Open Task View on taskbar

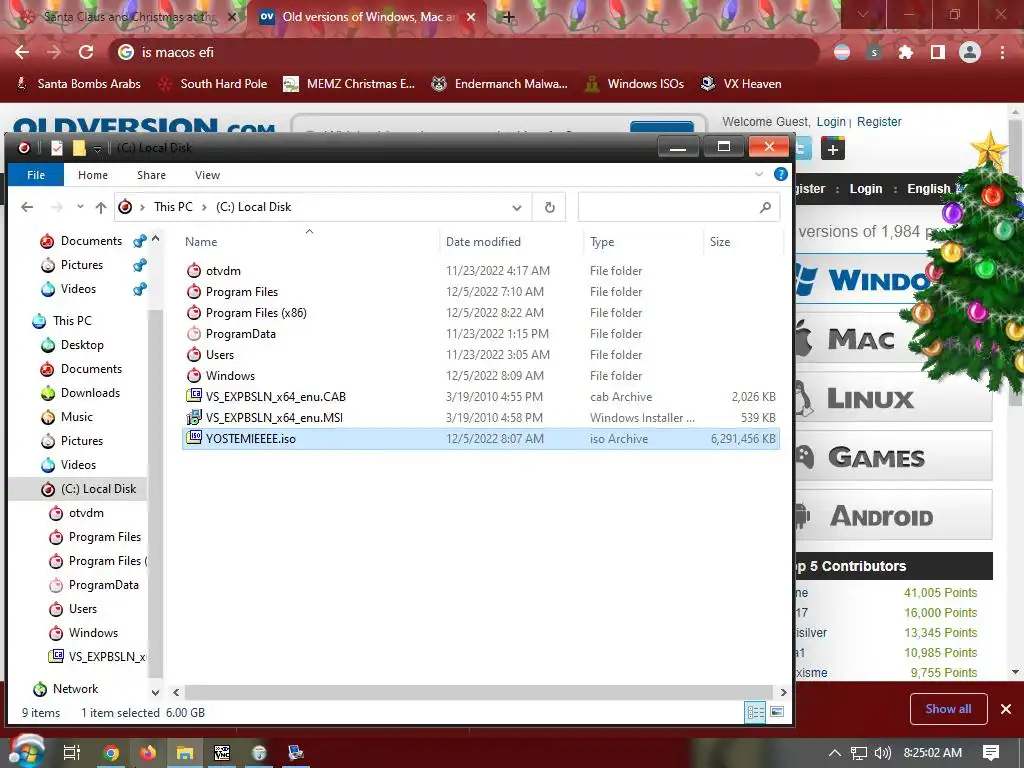point(72,753)
